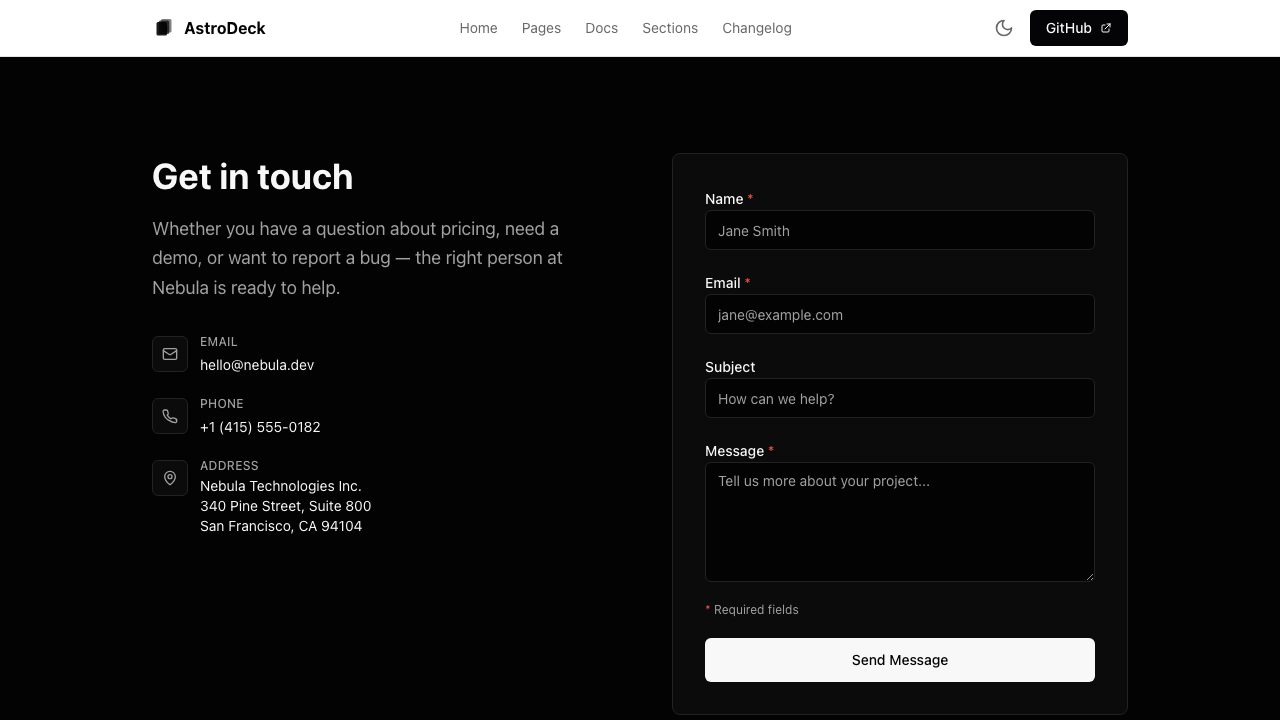Click the phone handset icon
The image size is (1280, 720).
tap(170, 416)
